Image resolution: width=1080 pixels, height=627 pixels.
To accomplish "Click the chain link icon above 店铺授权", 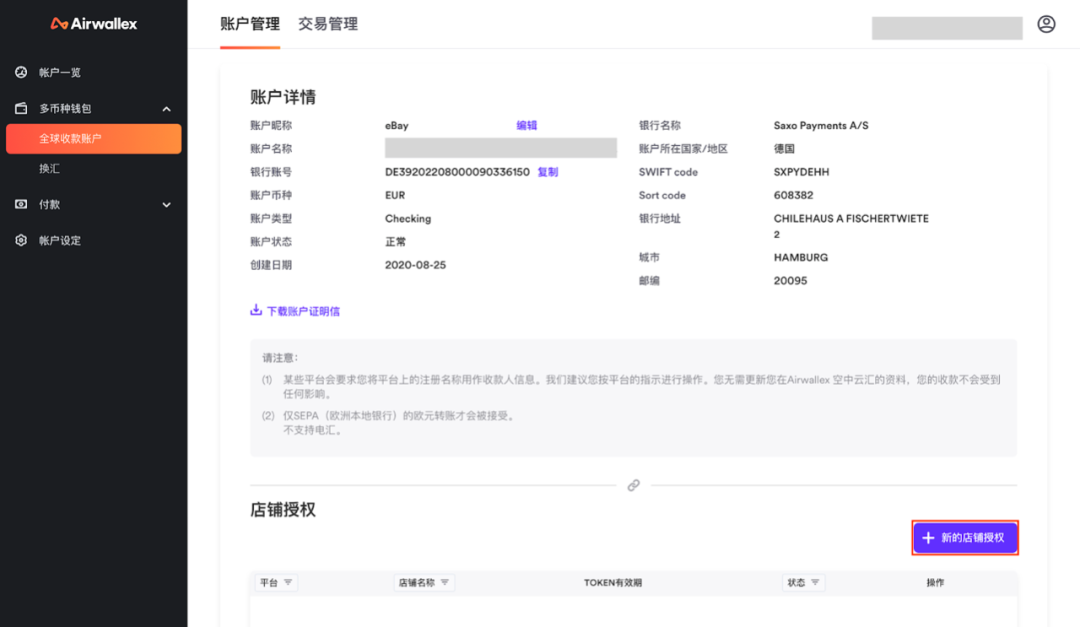I will coord(633,485).
